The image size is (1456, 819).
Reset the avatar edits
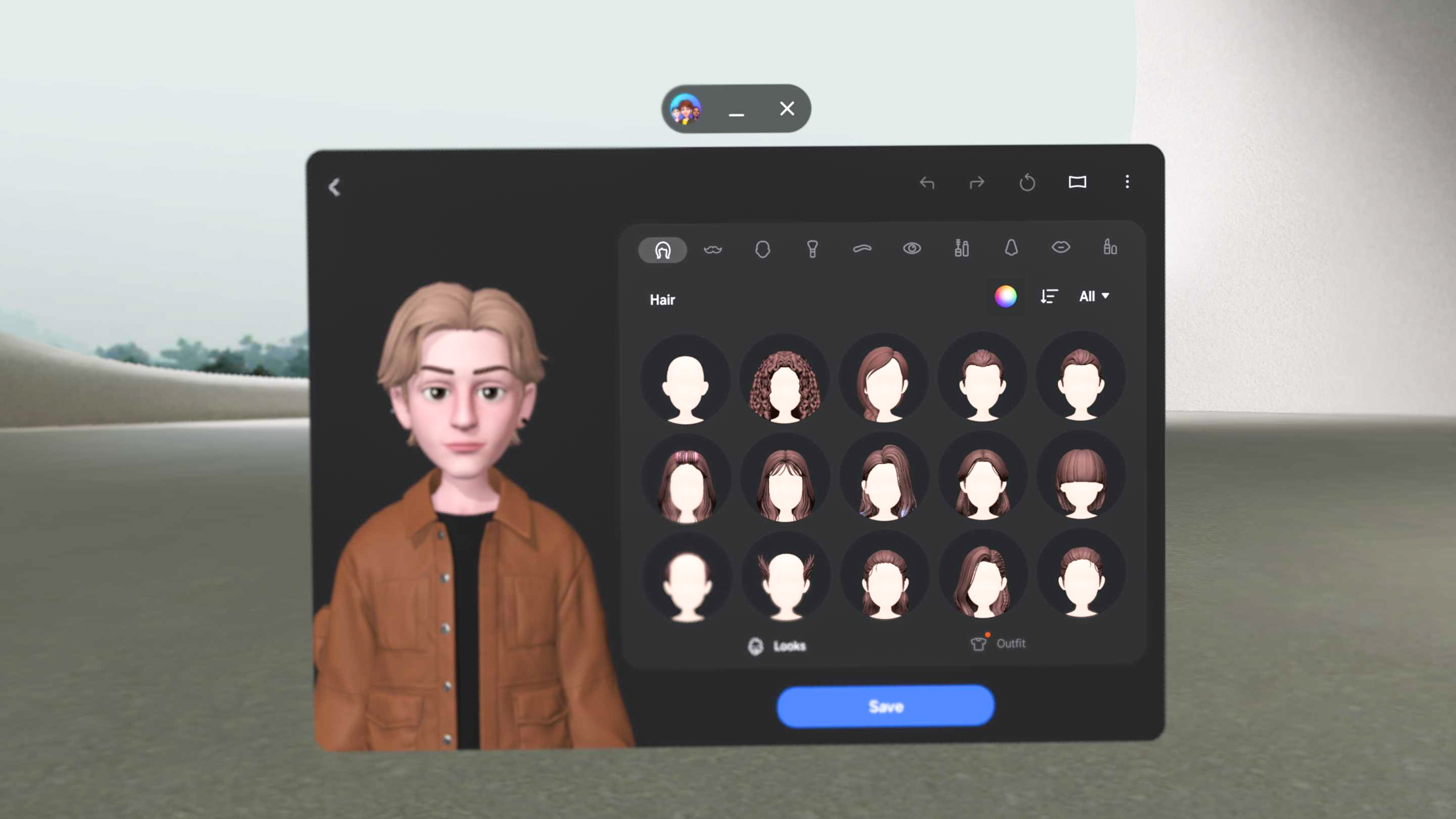(1028, 183)
